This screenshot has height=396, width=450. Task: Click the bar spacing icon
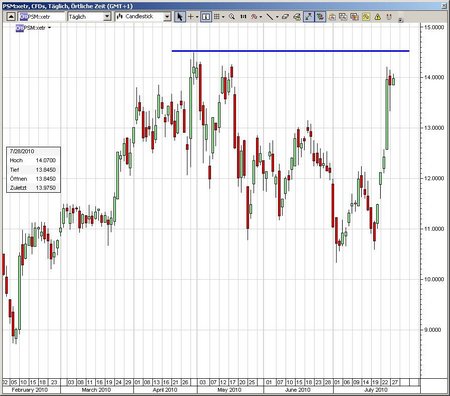[x=243, y=16]
